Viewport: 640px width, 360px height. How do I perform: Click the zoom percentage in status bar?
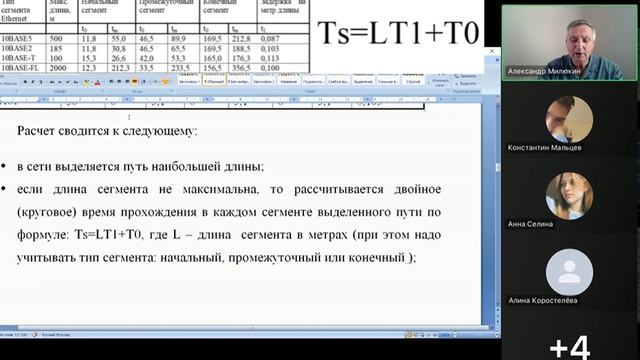pyautogui.click(x=445, y=335)
